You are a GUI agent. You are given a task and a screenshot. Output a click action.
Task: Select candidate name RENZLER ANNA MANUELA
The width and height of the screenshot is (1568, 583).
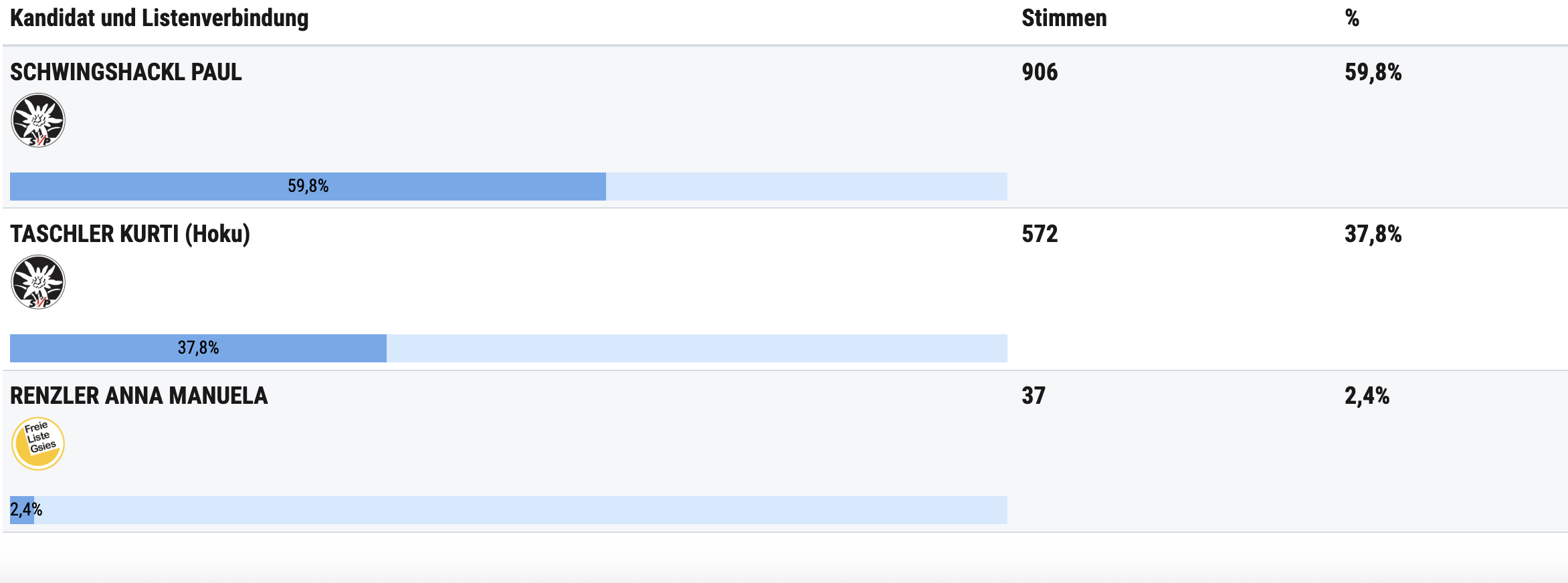138,396
